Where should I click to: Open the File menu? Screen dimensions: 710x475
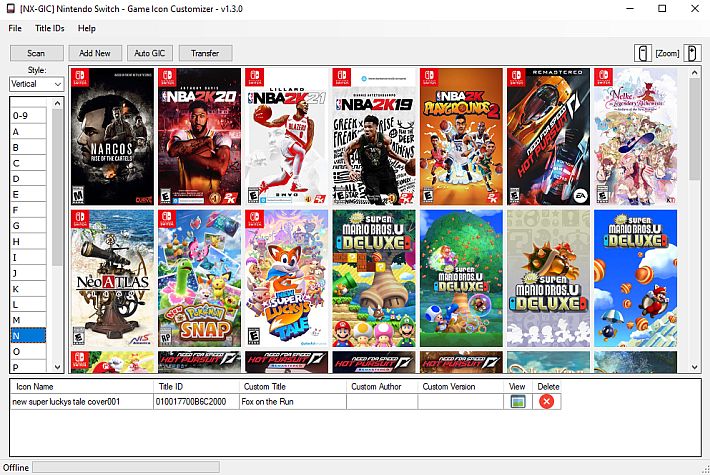(15, 29)
